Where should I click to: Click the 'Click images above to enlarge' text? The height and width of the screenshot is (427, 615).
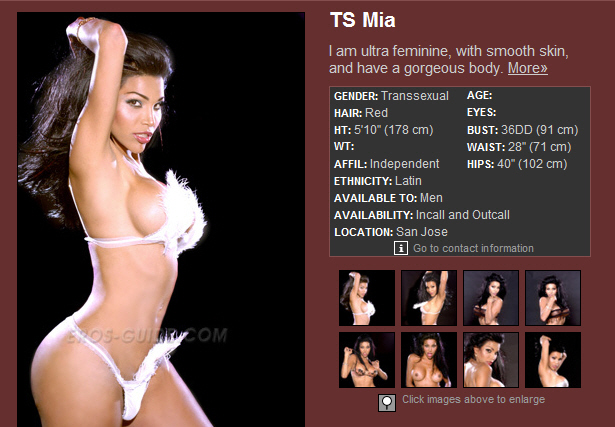point(473,399)
